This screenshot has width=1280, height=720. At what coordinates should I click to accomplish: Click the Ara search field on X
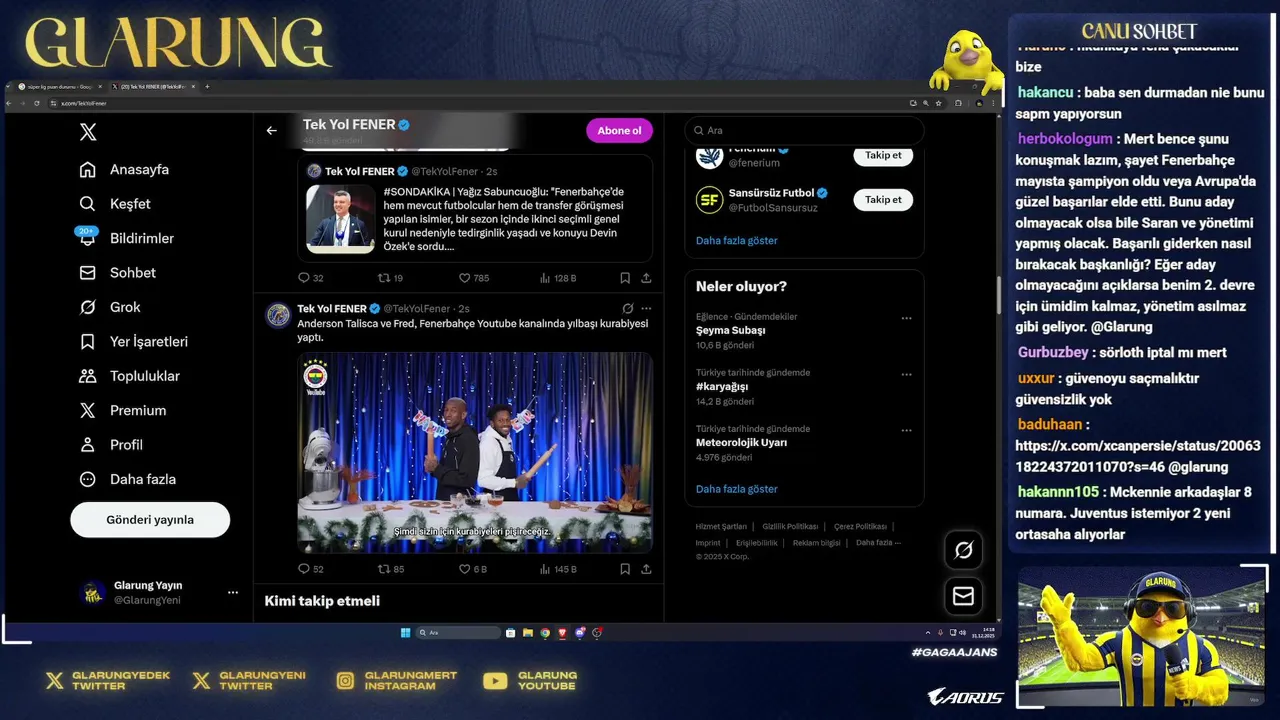[804, 131]
